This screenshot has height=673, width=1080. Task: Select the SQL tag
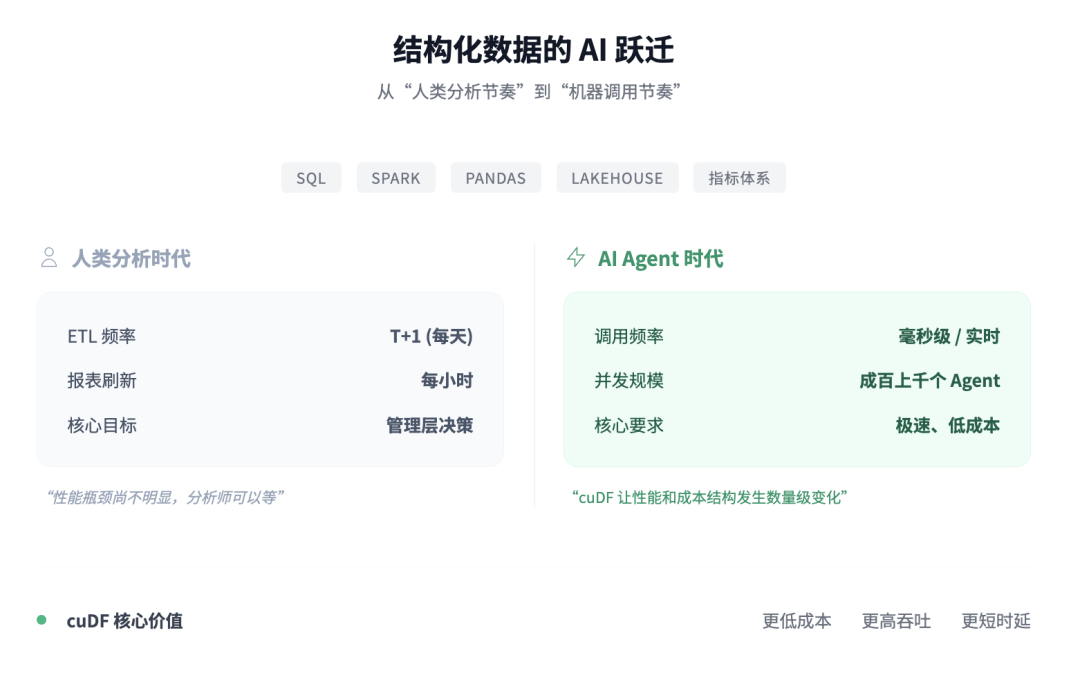coord(311,178)
